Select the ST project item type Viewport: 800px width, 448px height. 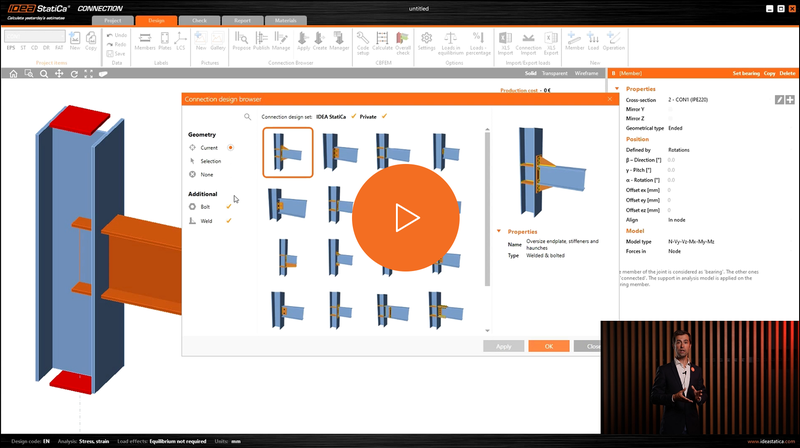23,48
